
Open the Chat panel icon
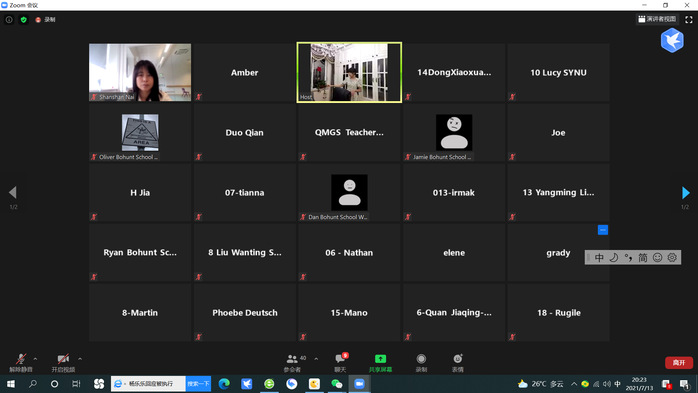point(341,359)
